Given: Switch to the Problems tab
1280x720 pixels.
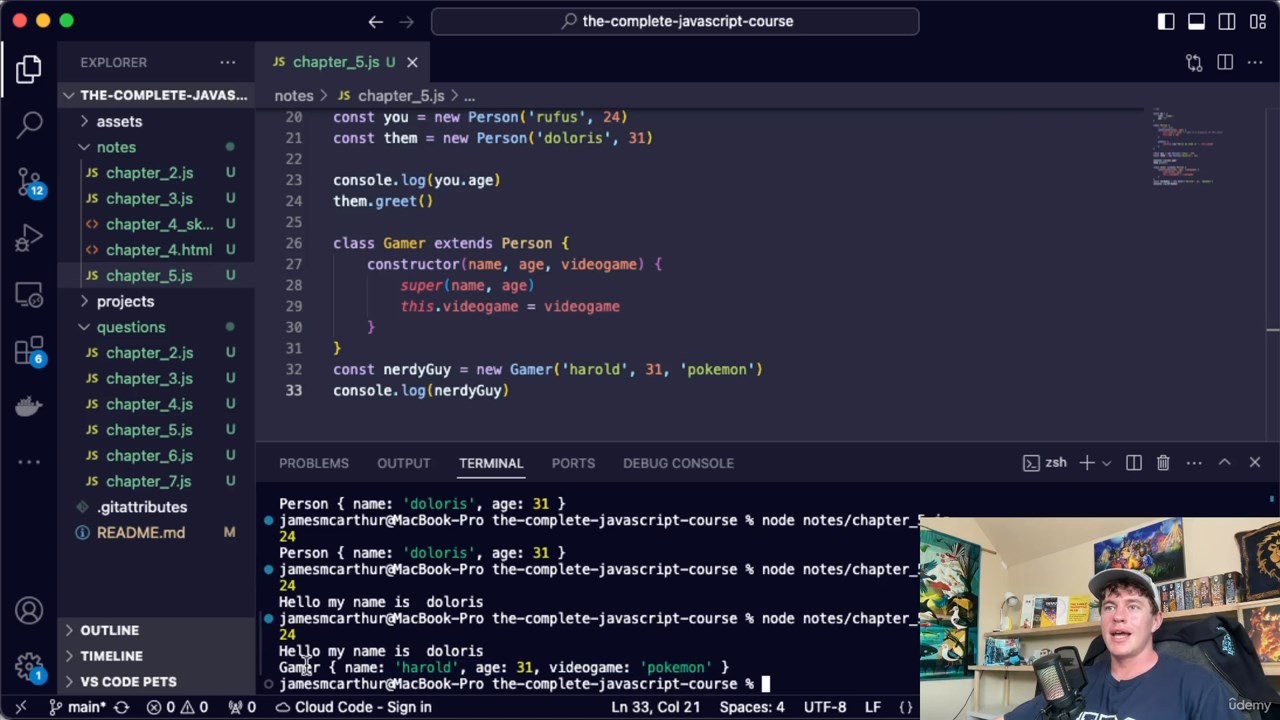Looking at the screenshot, I should (x=314, y=463).
